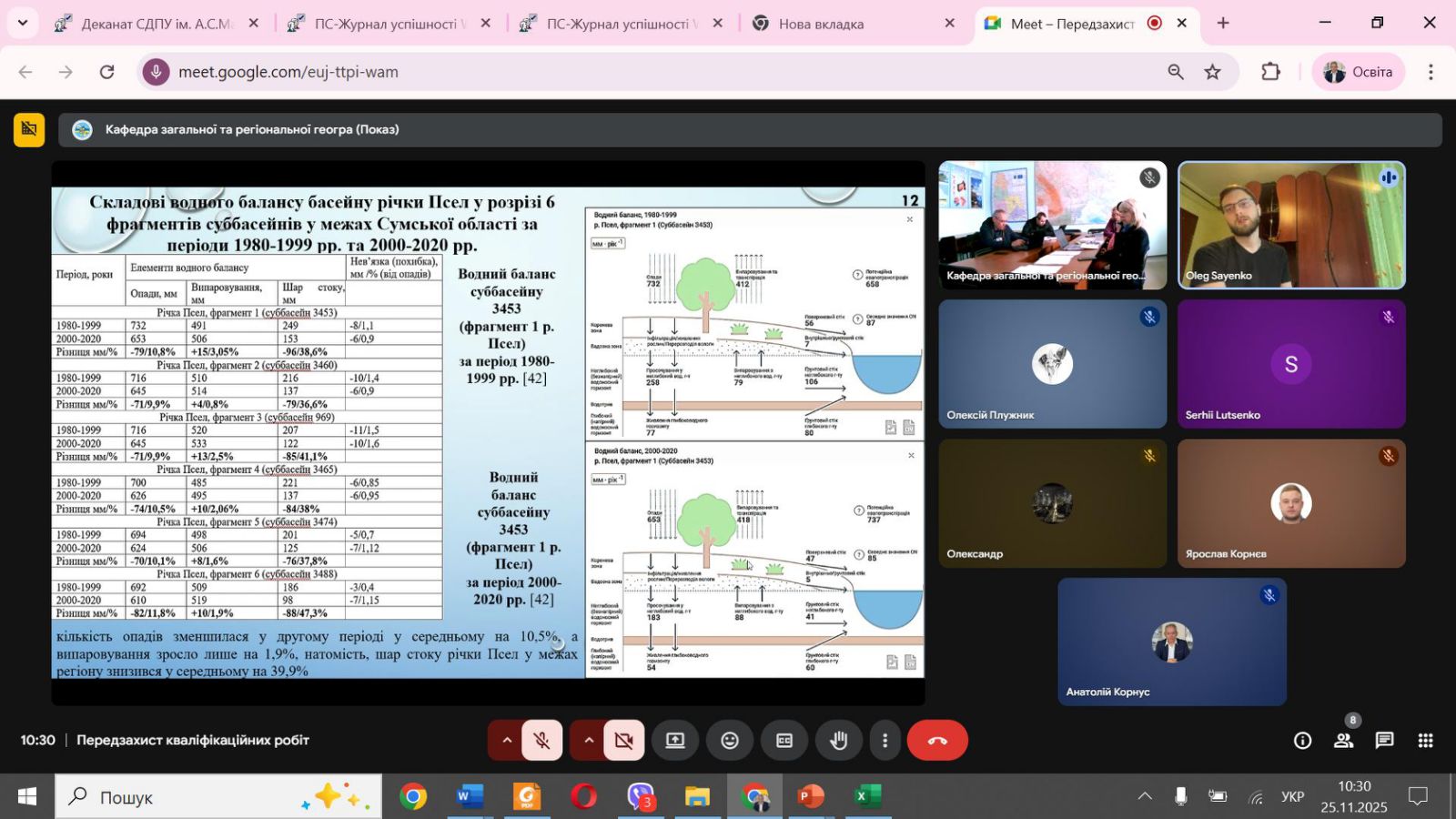Open meeting details info icon

[x=1302, y=741]
